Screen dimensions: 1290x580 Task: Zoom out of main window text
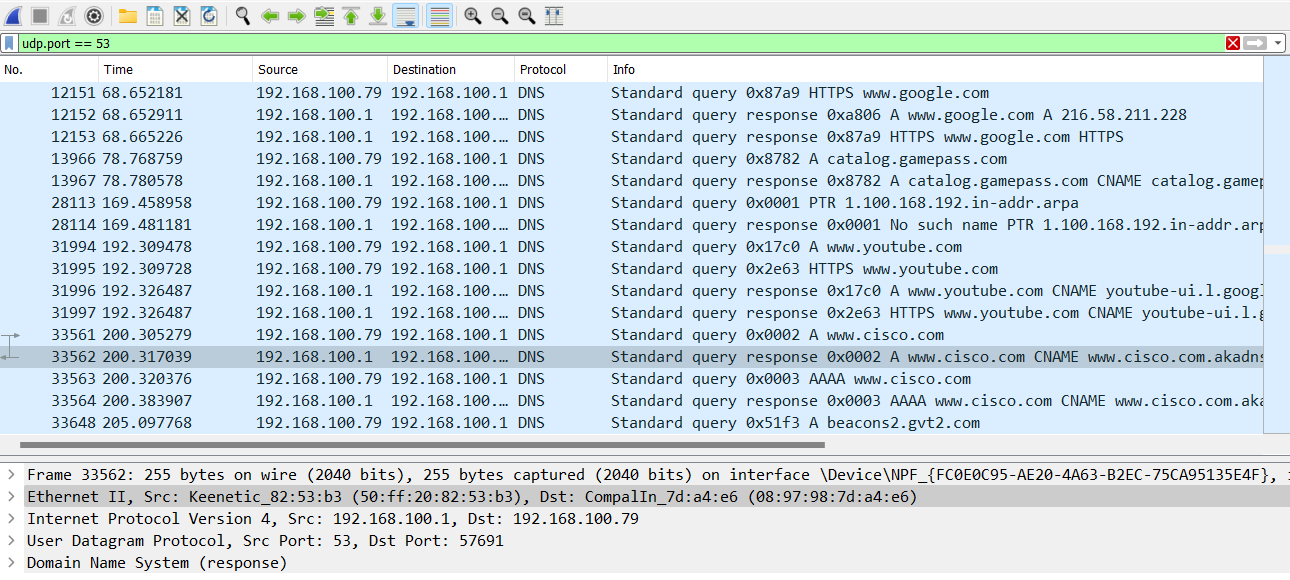[500, 16]
